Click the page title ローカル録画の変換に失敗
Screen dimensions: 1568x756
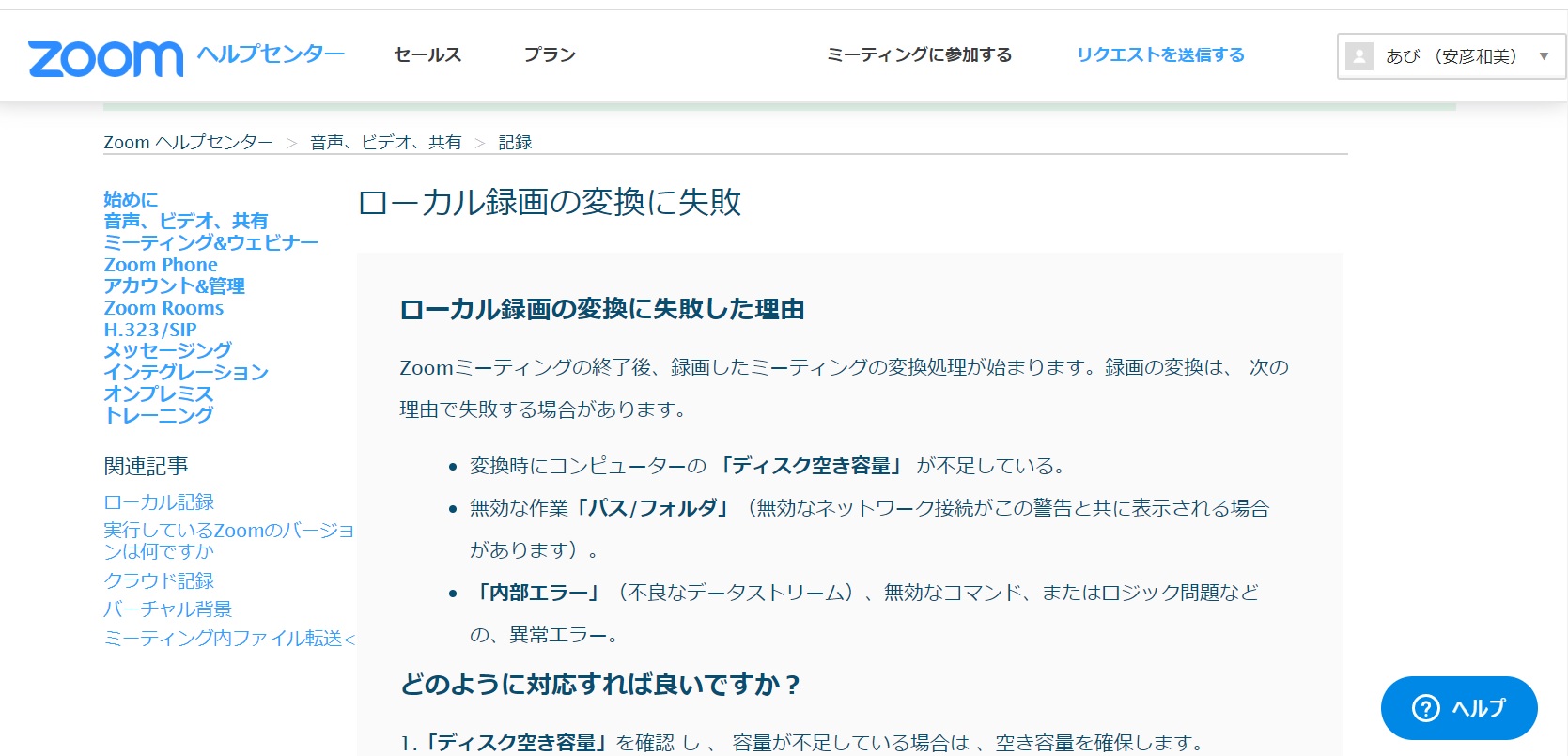click(x=550, y=202)
